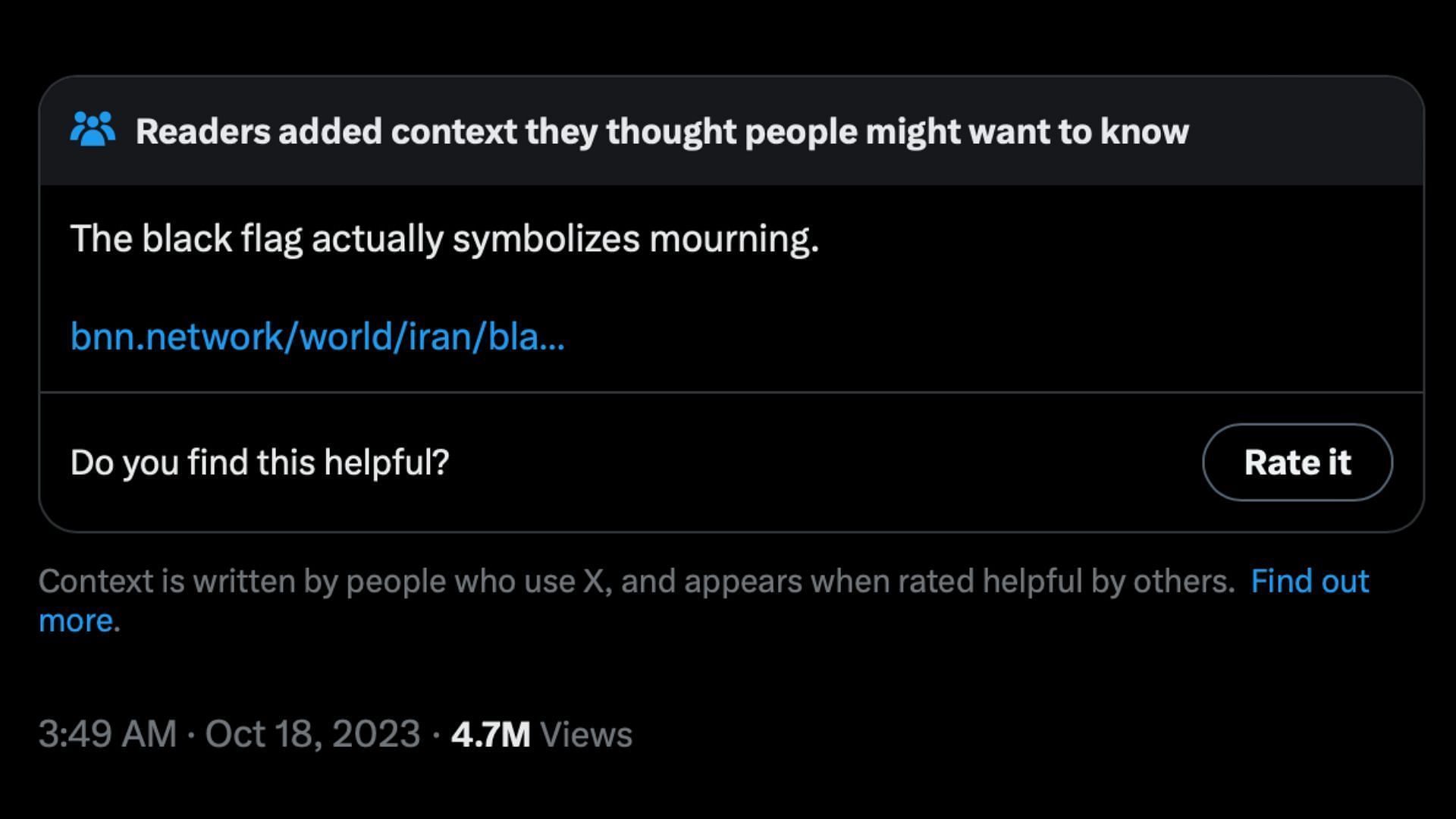The height and width of the screenshot is (819, 1456).
Task: Click 'Do you find this helpful?' prompt
Action: [x=259, y=463]
